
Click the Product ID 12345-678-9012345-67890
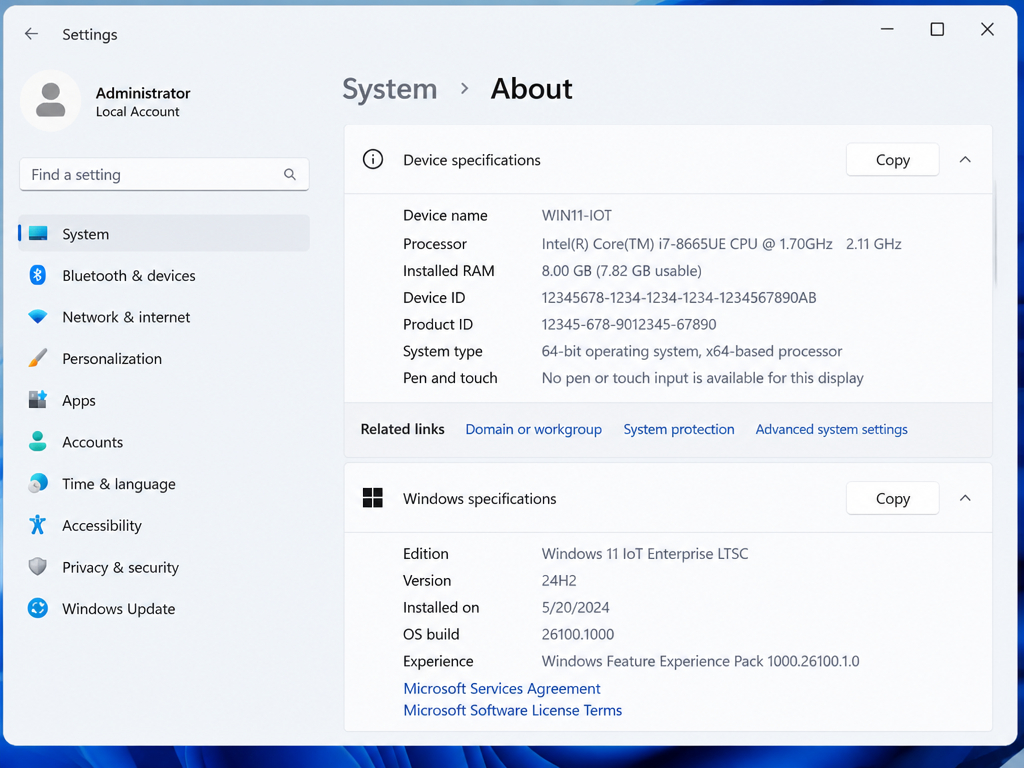(628, 324)
